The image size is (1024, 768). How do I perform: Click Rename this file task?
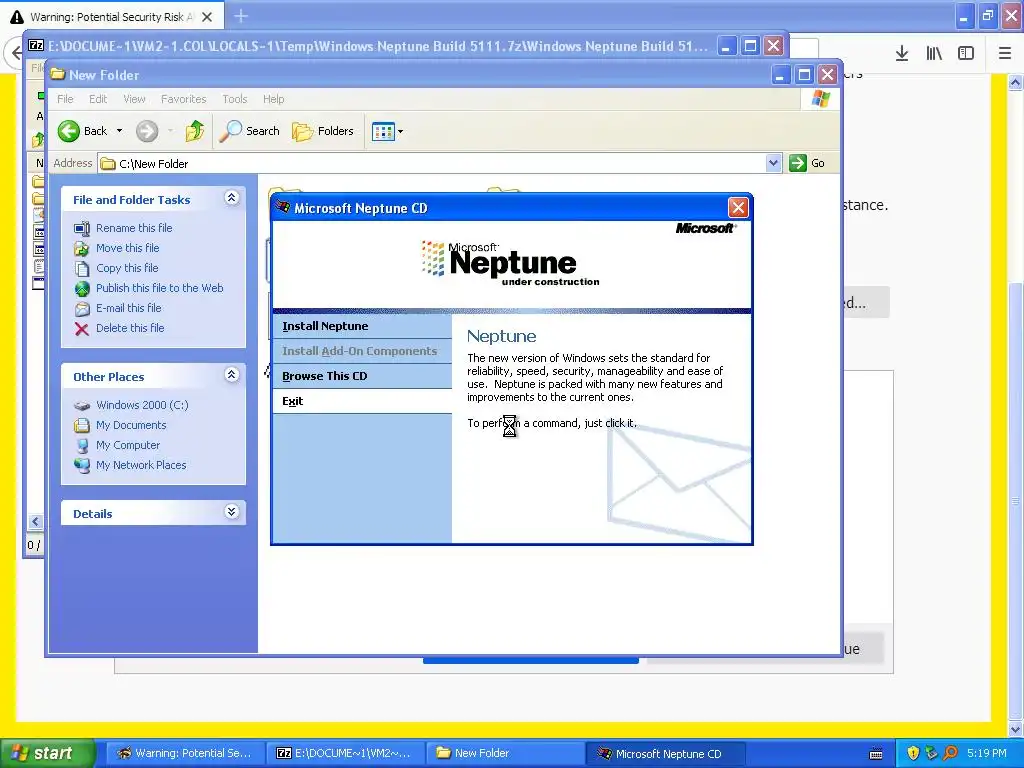click(134, 228)
